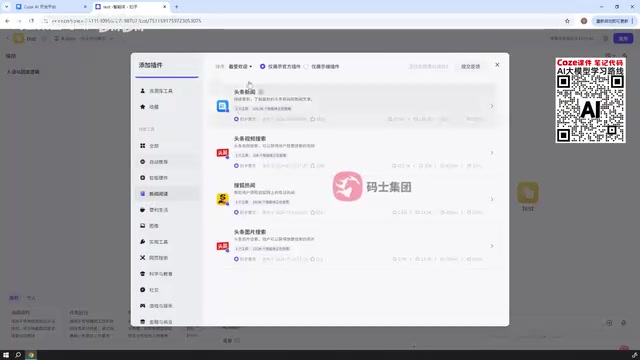Favorite star on the 头条新闻 row
This screenshot has width=640, height=360.
[313, 119]
